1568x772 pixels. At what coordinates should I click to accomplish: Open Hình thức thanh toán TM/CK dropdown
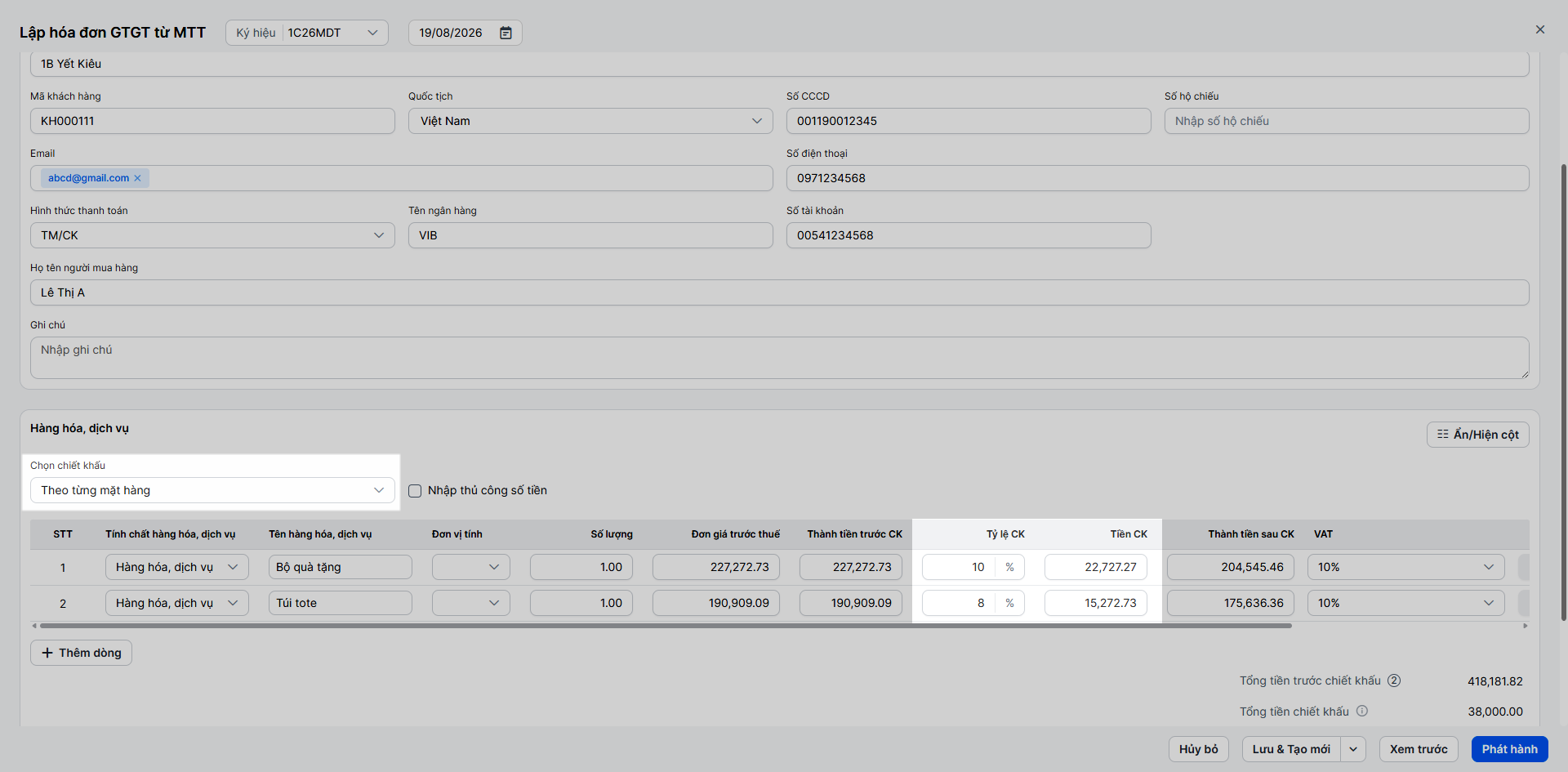[212, 235]
